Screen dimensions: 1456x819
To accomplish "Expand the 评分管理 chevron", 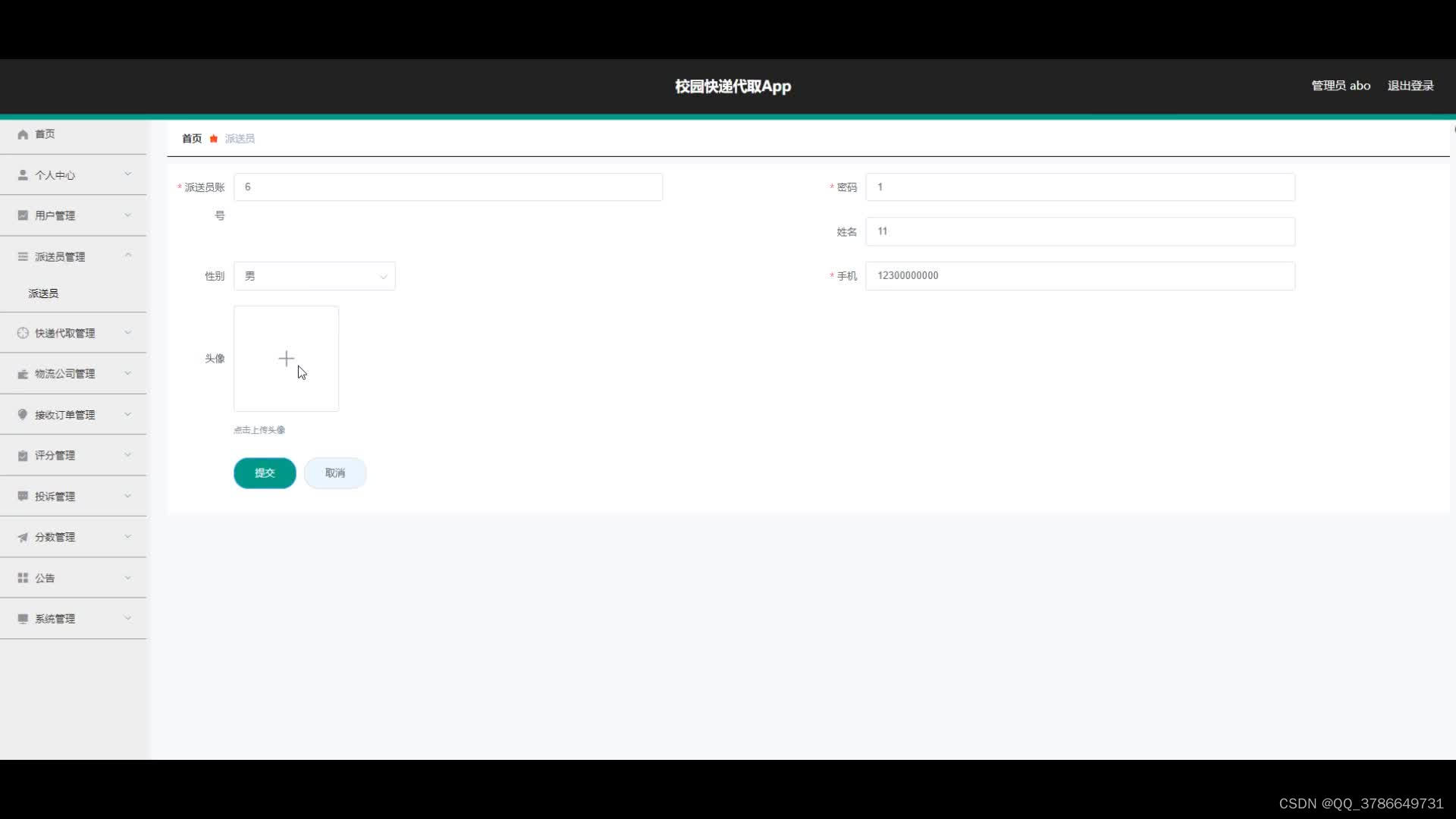I will click(x=128, y=455).
